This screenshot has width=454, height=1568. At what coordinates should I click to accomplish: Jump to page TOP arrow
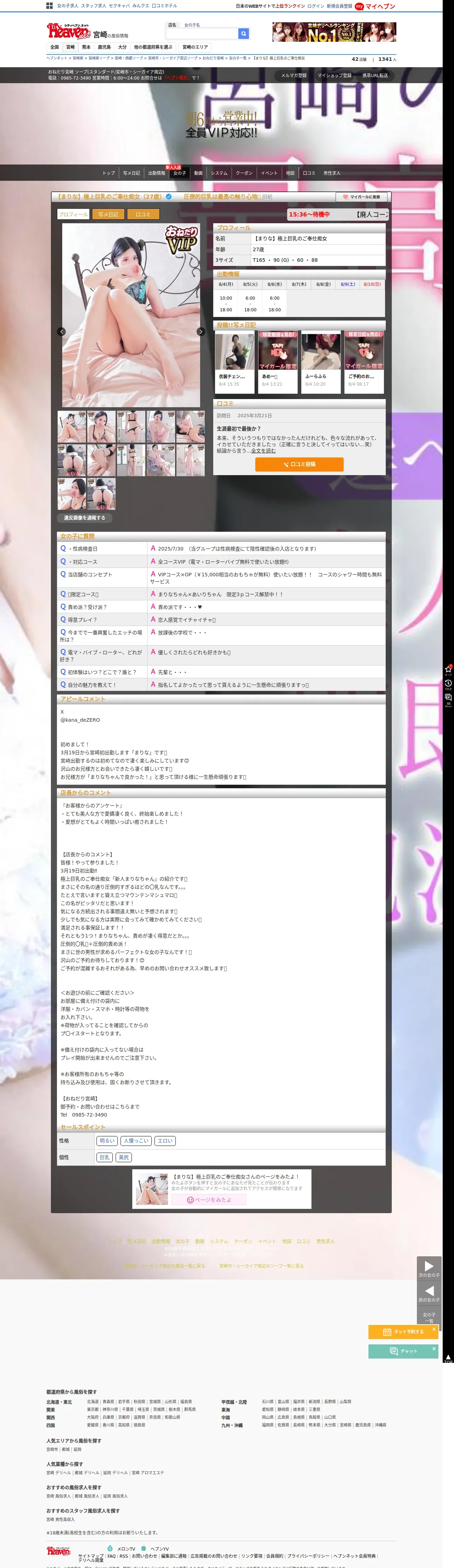click(x=448, y=1359)
